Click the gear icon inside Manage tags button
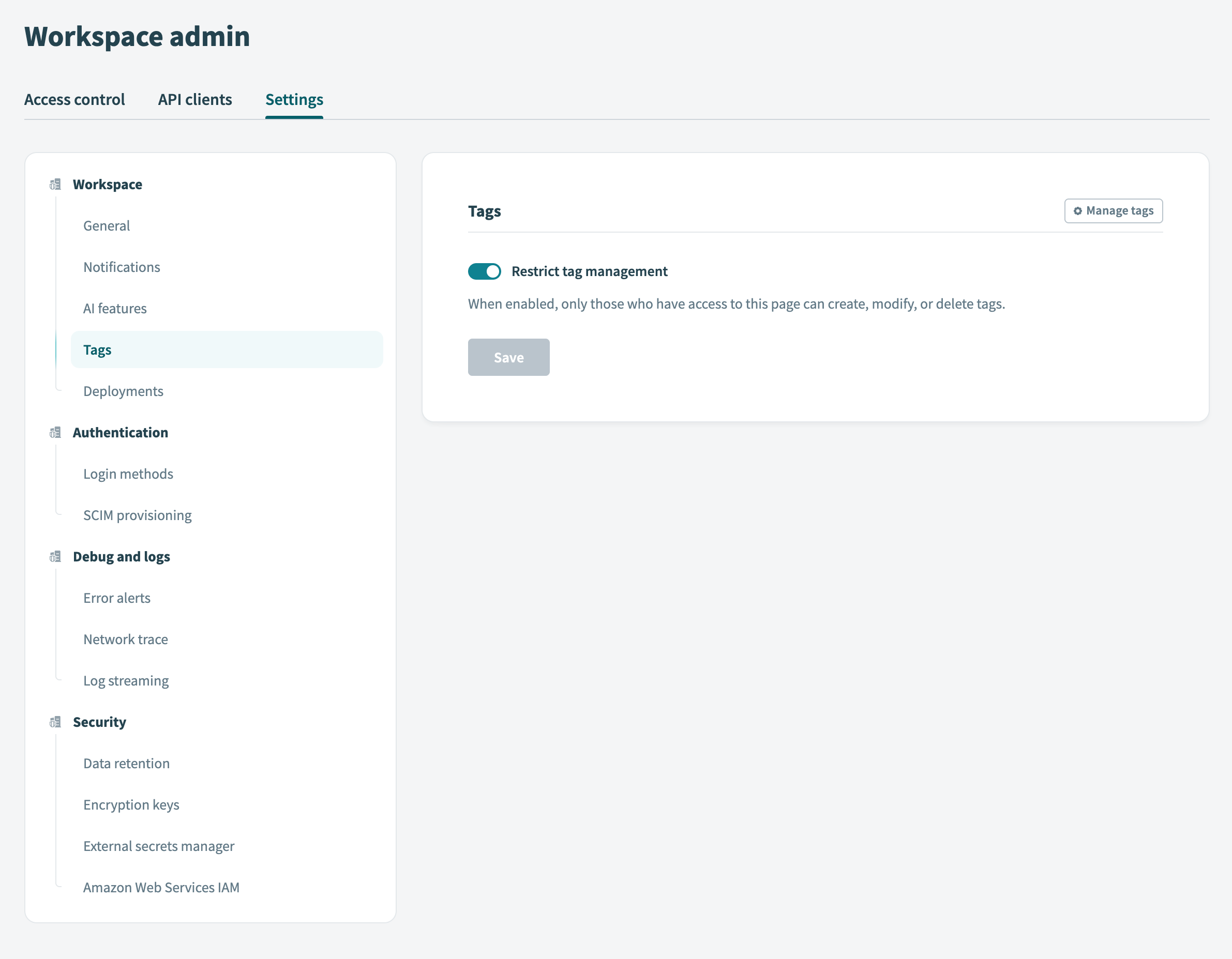The image size is (1232, 959). pyautogui.click(x=1078, y=210)
